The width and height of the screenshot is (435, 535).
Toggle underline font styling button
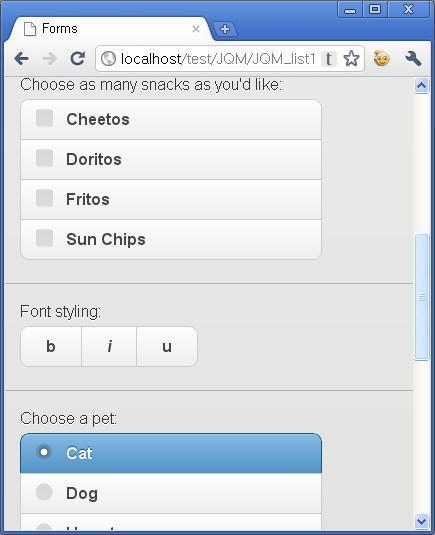[x=167, y=347]
